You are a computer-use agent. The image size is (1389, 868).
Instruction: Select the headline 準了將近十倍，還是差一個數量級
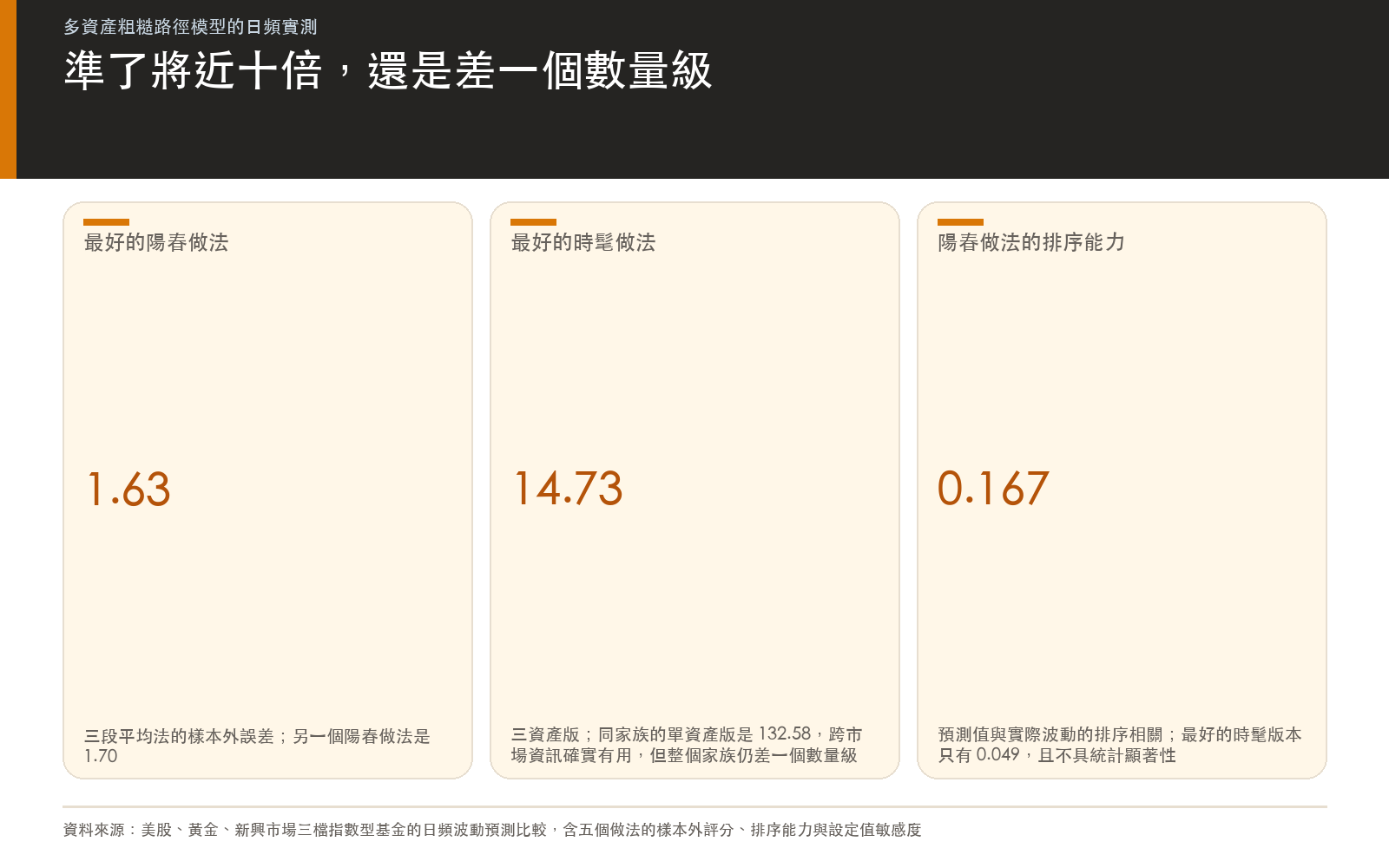click(x=388, y=70)
